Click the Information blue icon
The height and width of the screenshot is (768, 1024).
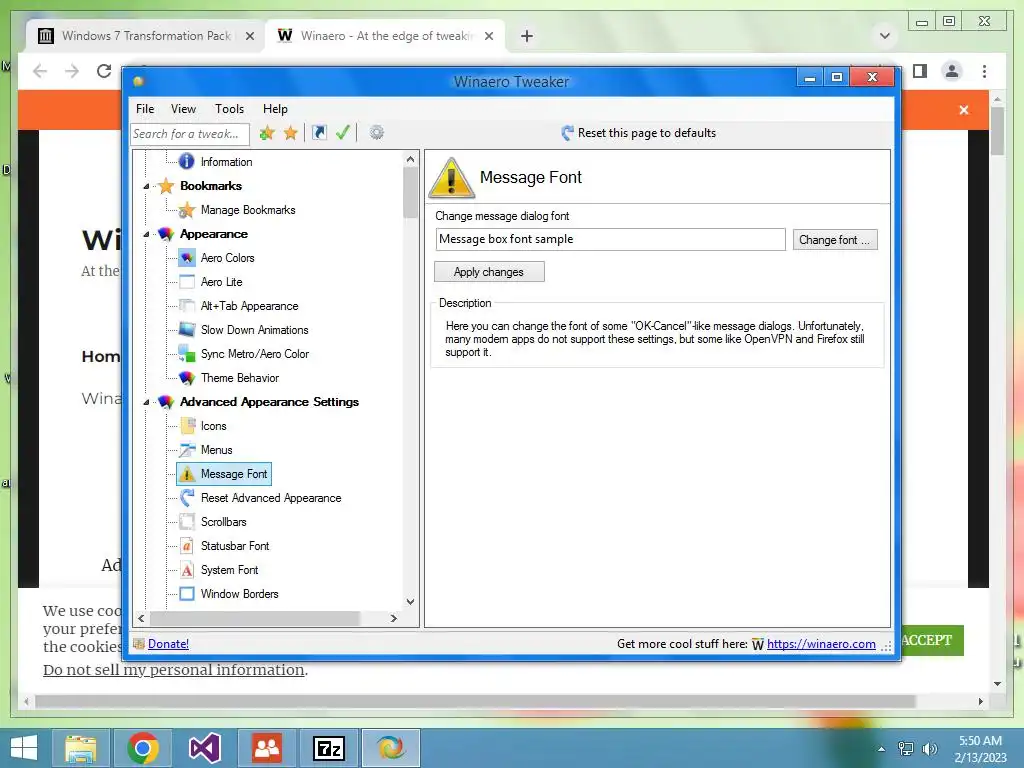(x=187, y=161)
